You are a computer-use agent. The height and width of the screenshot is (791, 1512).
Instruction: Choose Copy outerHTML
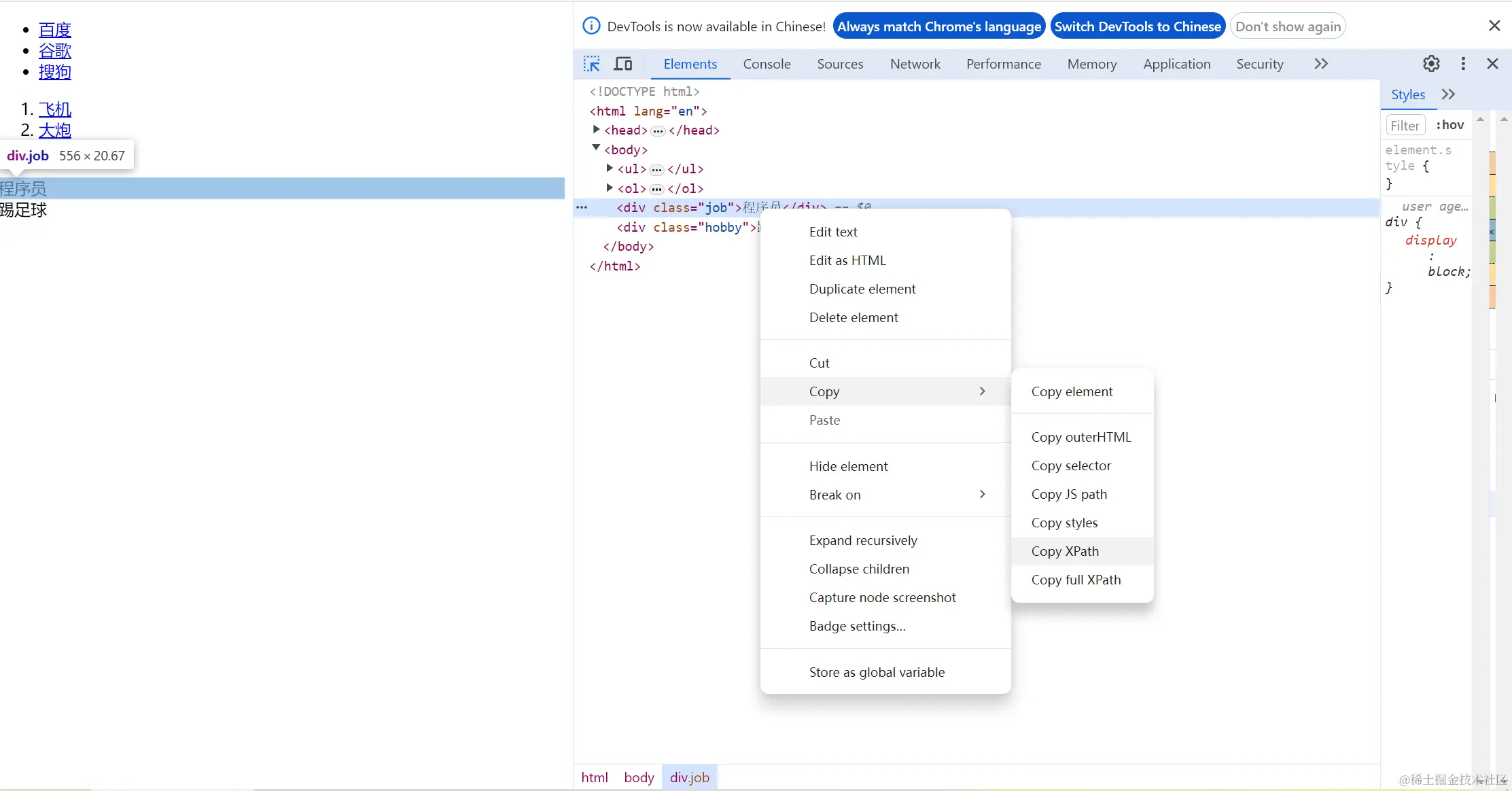1083,437
